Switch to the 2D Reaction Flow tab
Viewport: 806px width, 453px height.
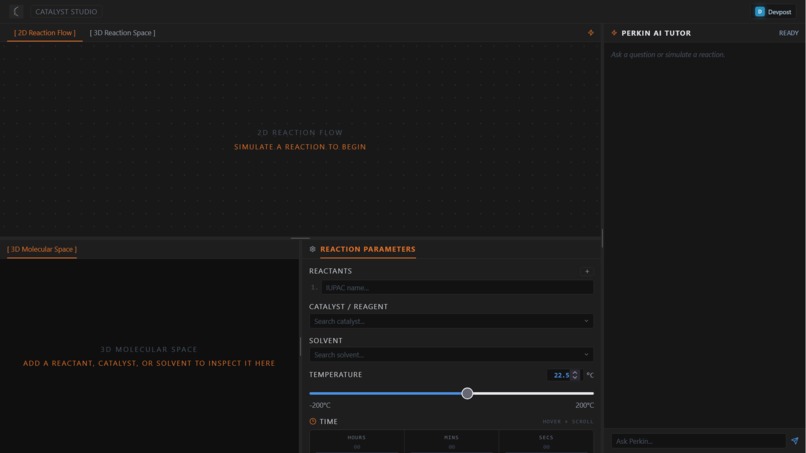(45, 33)
